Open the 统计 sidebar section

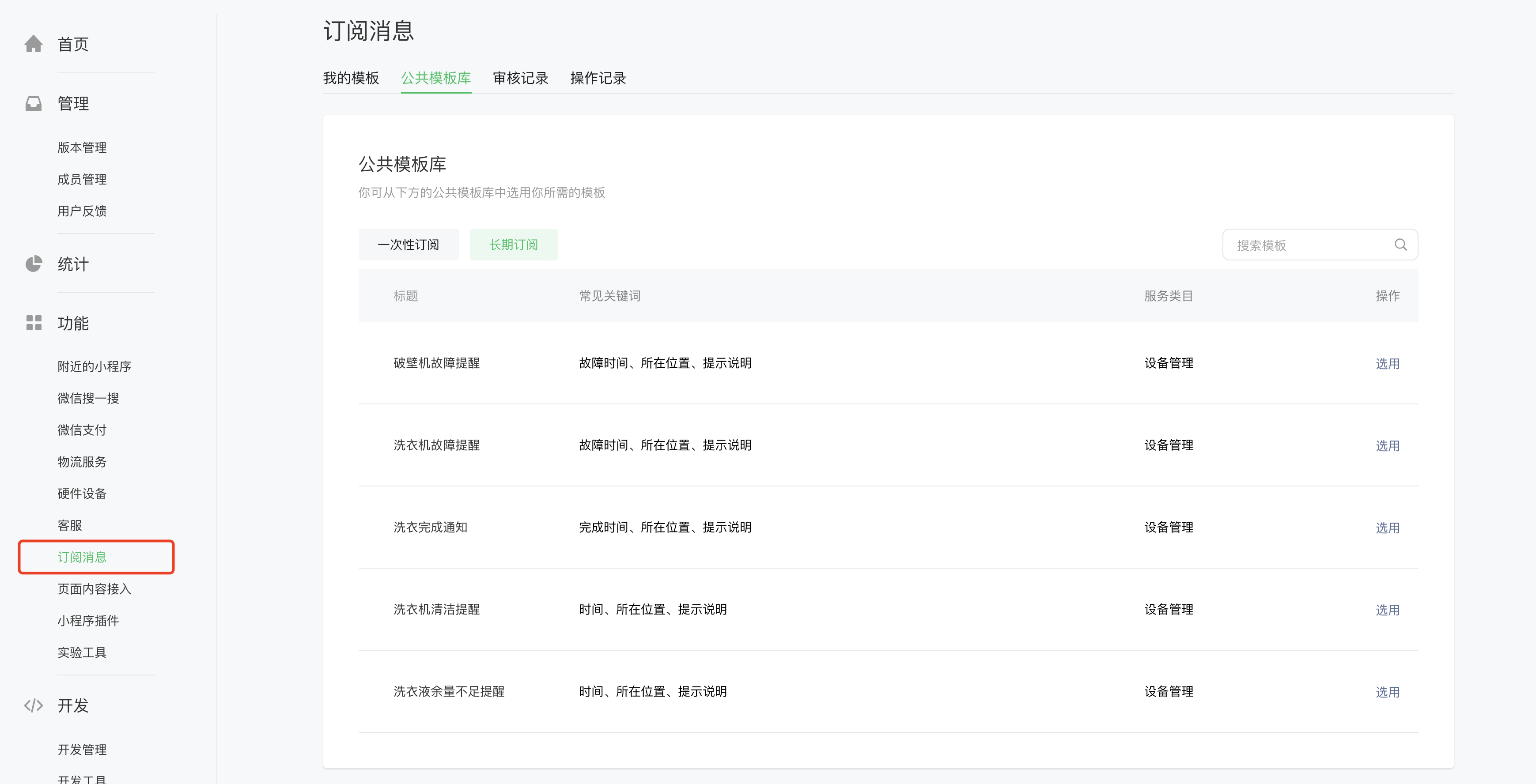[x=73, y=264]
